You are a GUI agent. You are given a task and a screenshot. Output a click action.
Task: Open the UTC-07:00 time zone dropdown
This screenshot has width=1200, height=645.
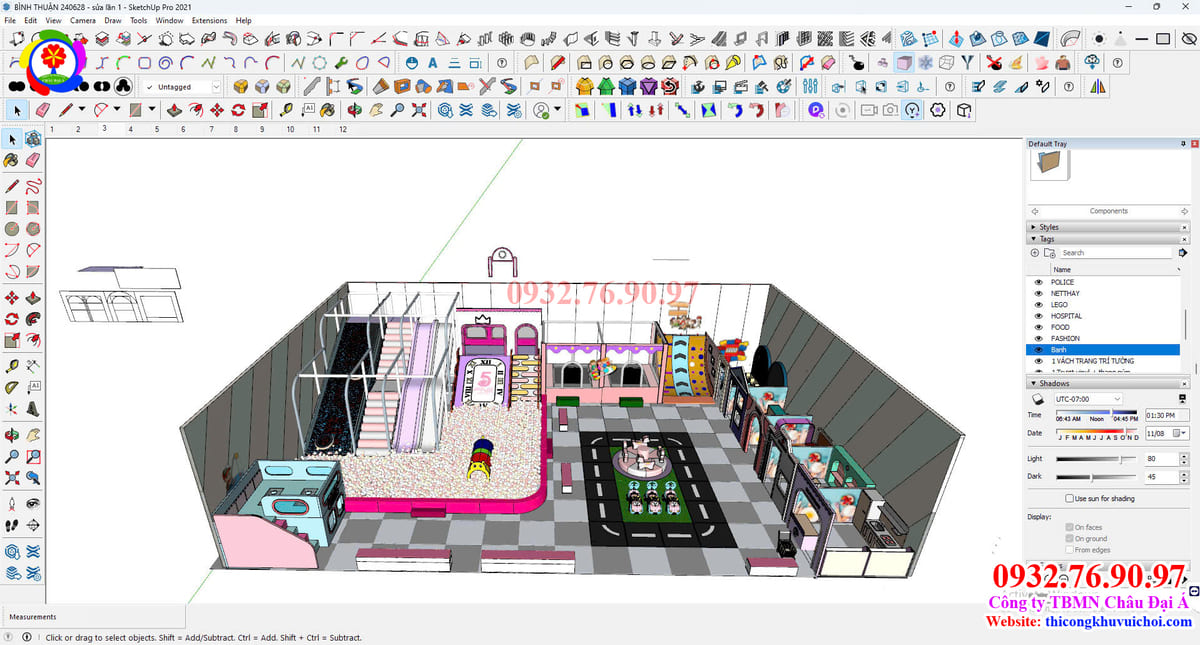pos(1088,399)
